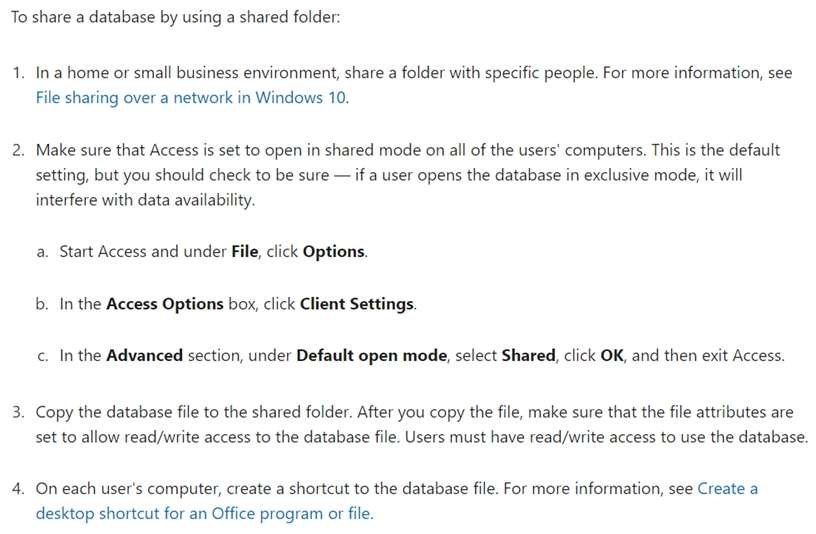
Task: Select the bold Default open mode text
Action: click(x=373, y=356)
